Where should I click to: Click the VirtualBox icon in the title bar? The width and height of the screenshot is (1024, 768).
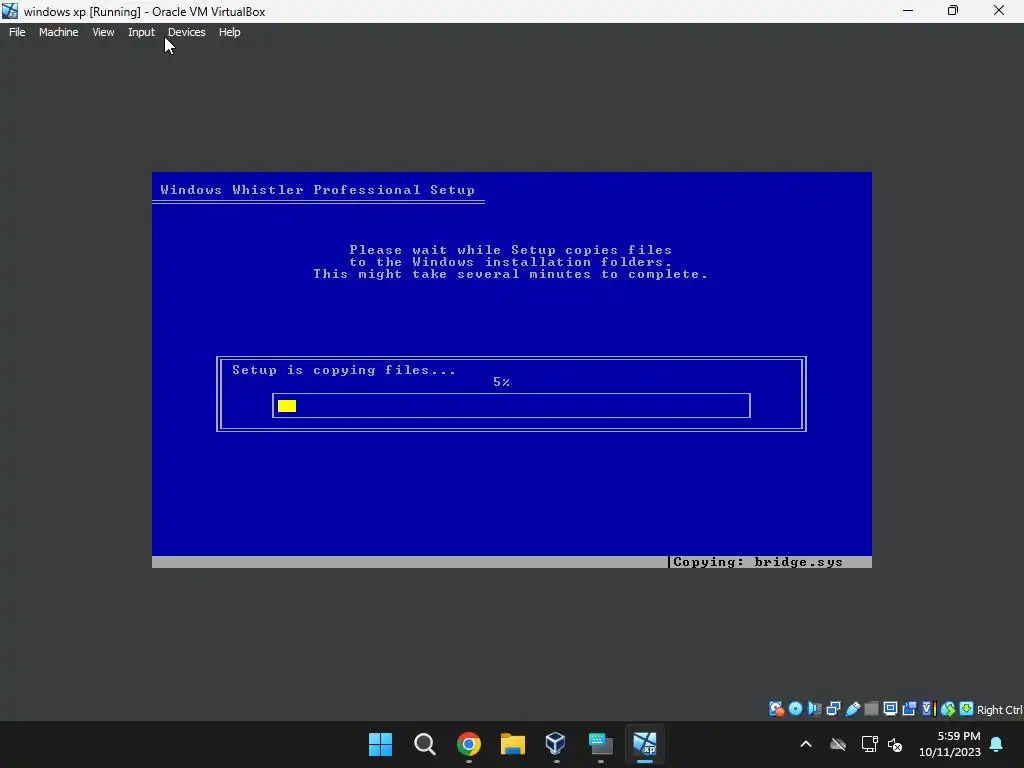point(10,11)
